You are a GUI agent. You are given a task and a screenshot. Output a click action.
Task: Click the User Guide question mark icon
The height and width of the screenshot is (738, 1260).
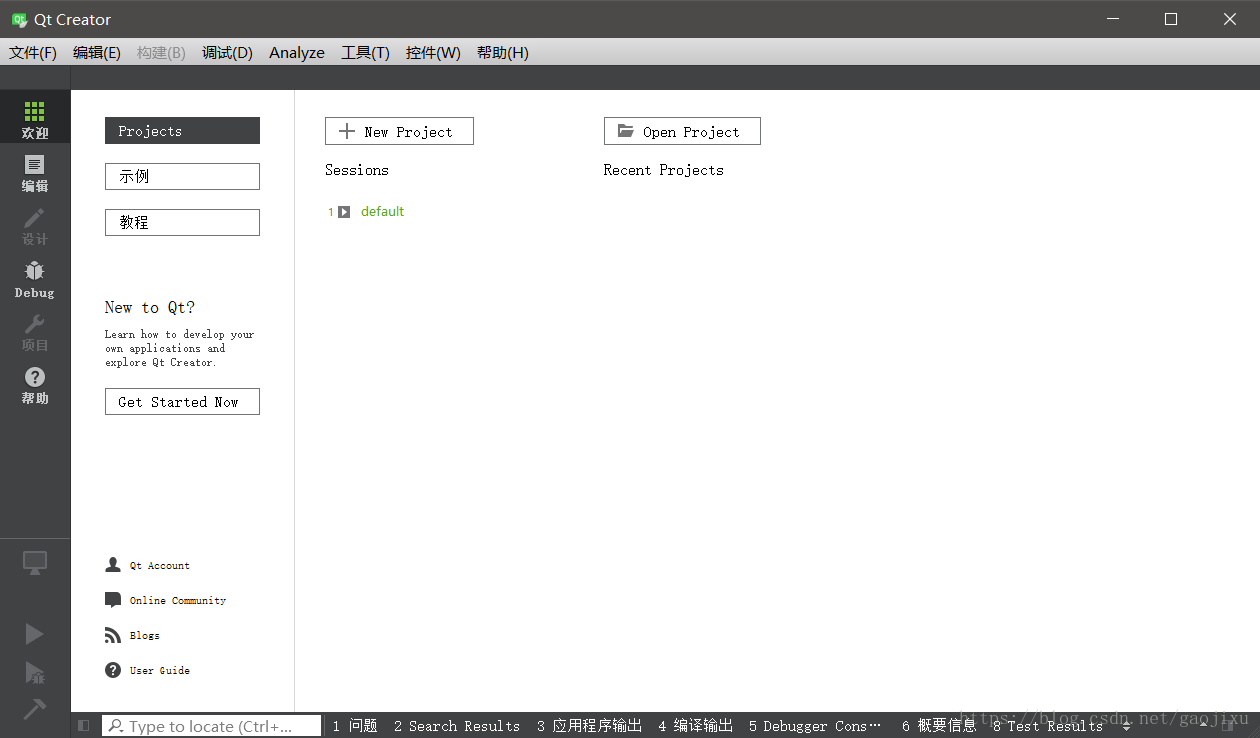click(113, 670)
